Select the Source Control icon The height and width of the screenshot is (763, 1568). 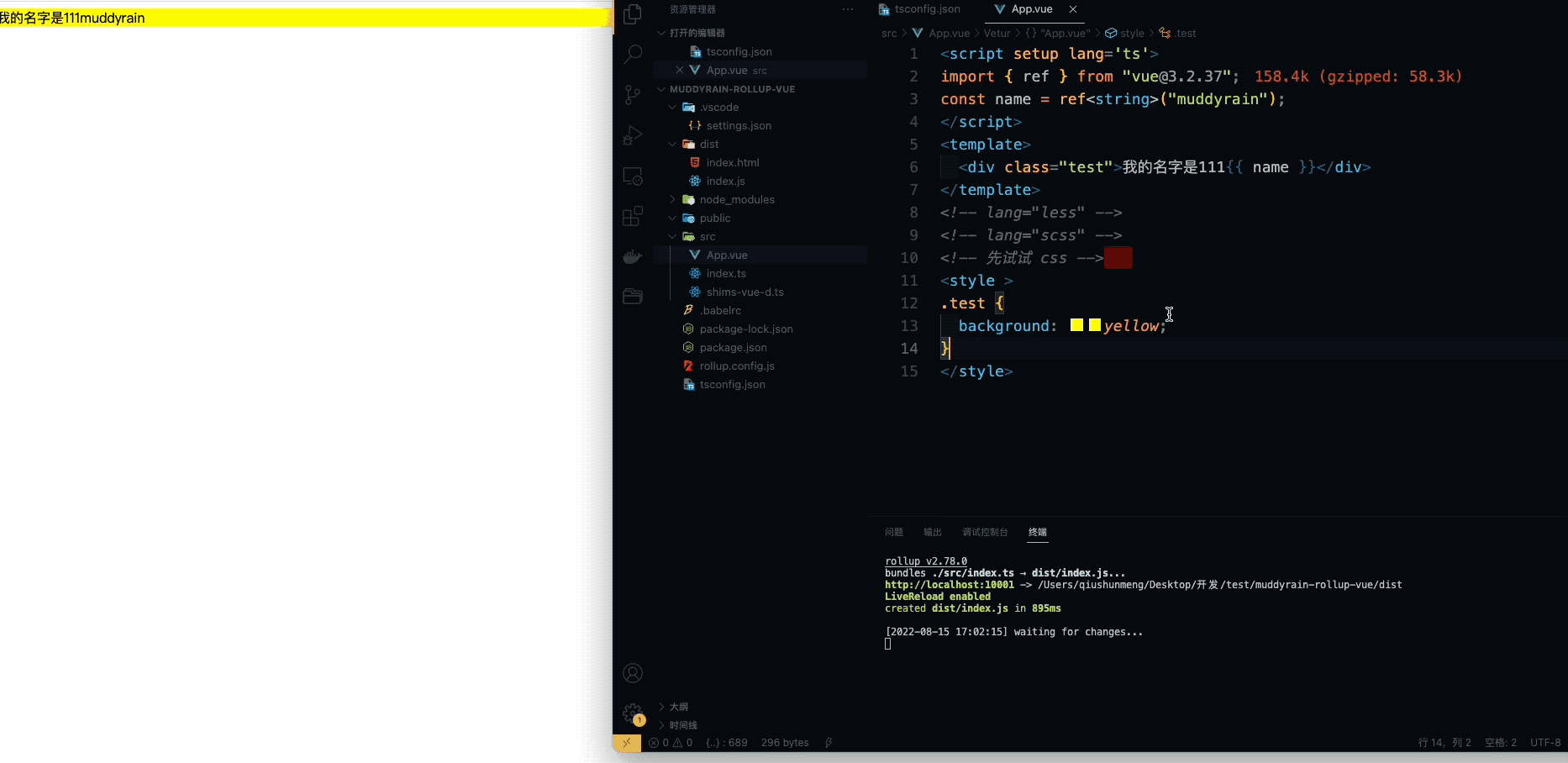[632, 94]
